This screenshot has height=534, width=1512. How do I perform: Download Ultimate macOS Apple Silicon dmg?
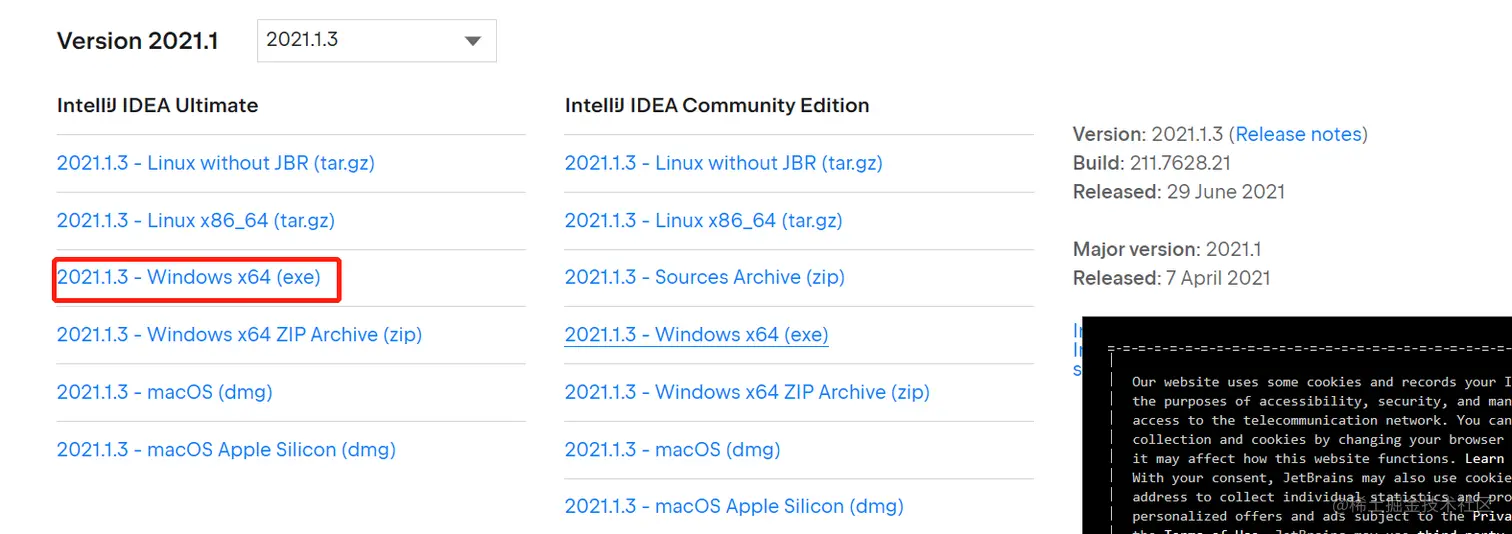[226, 449]
